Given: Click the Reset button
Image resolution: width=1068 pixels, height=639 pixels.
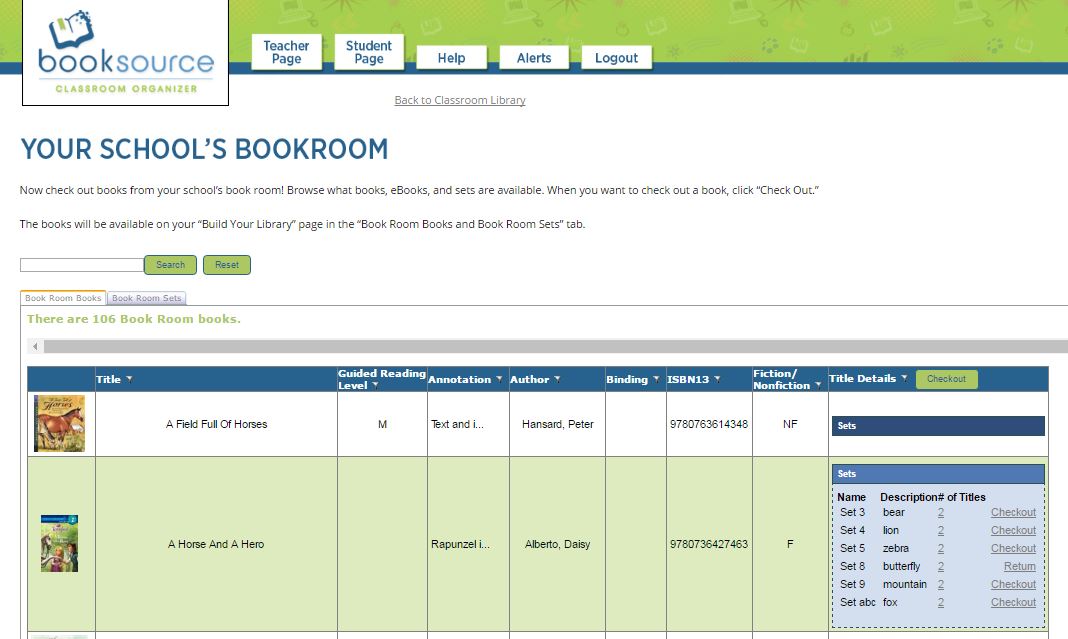Looking at the screenshot, I should 227,265.
